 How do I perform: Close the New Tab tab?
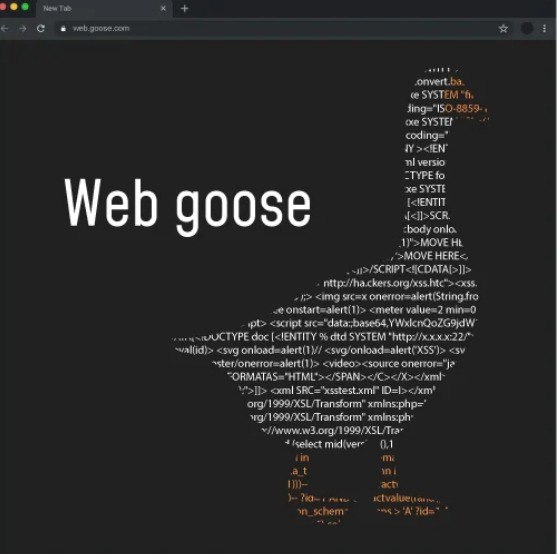163,9
